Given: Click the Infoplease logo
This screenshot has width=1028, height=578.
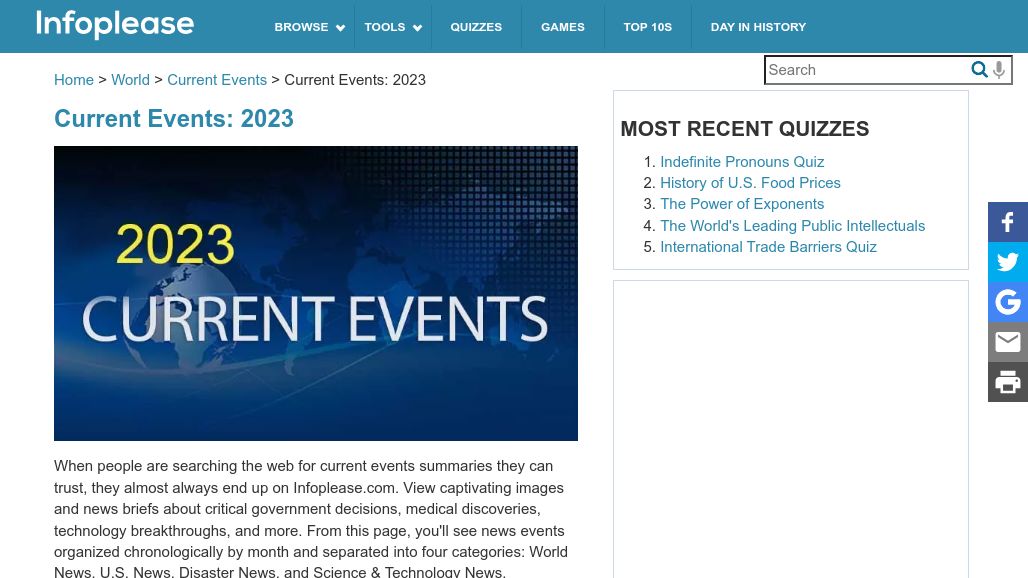Looking at the screenshot, I should 115,24.
